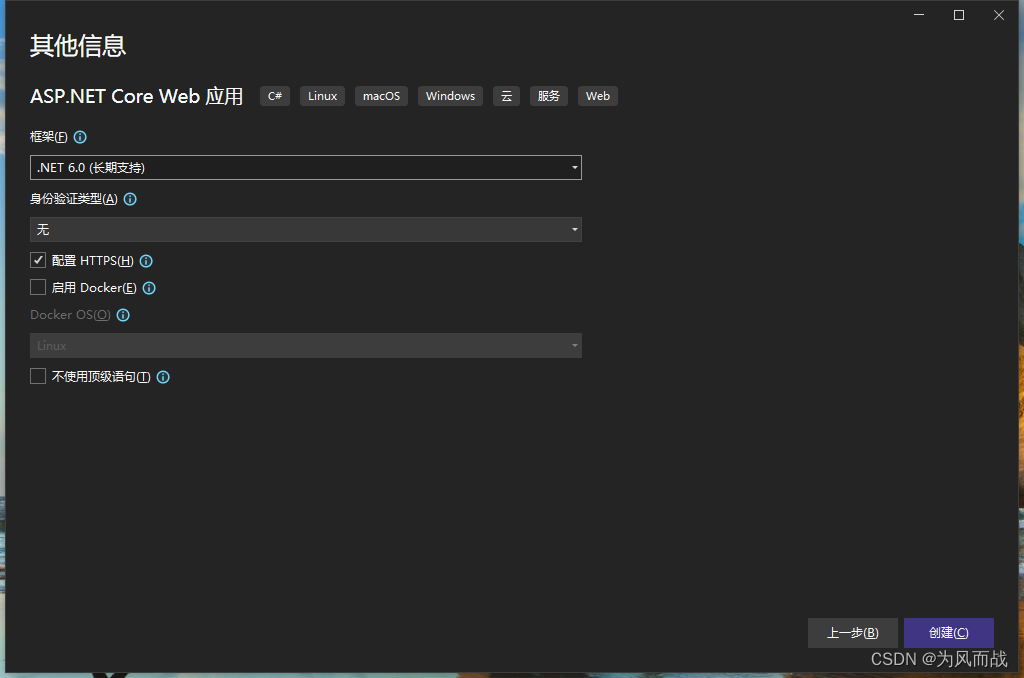Click the info icon after 配置 HTTPS(H)
Screen dimensions: 1024x678
(x=145, y=260)
